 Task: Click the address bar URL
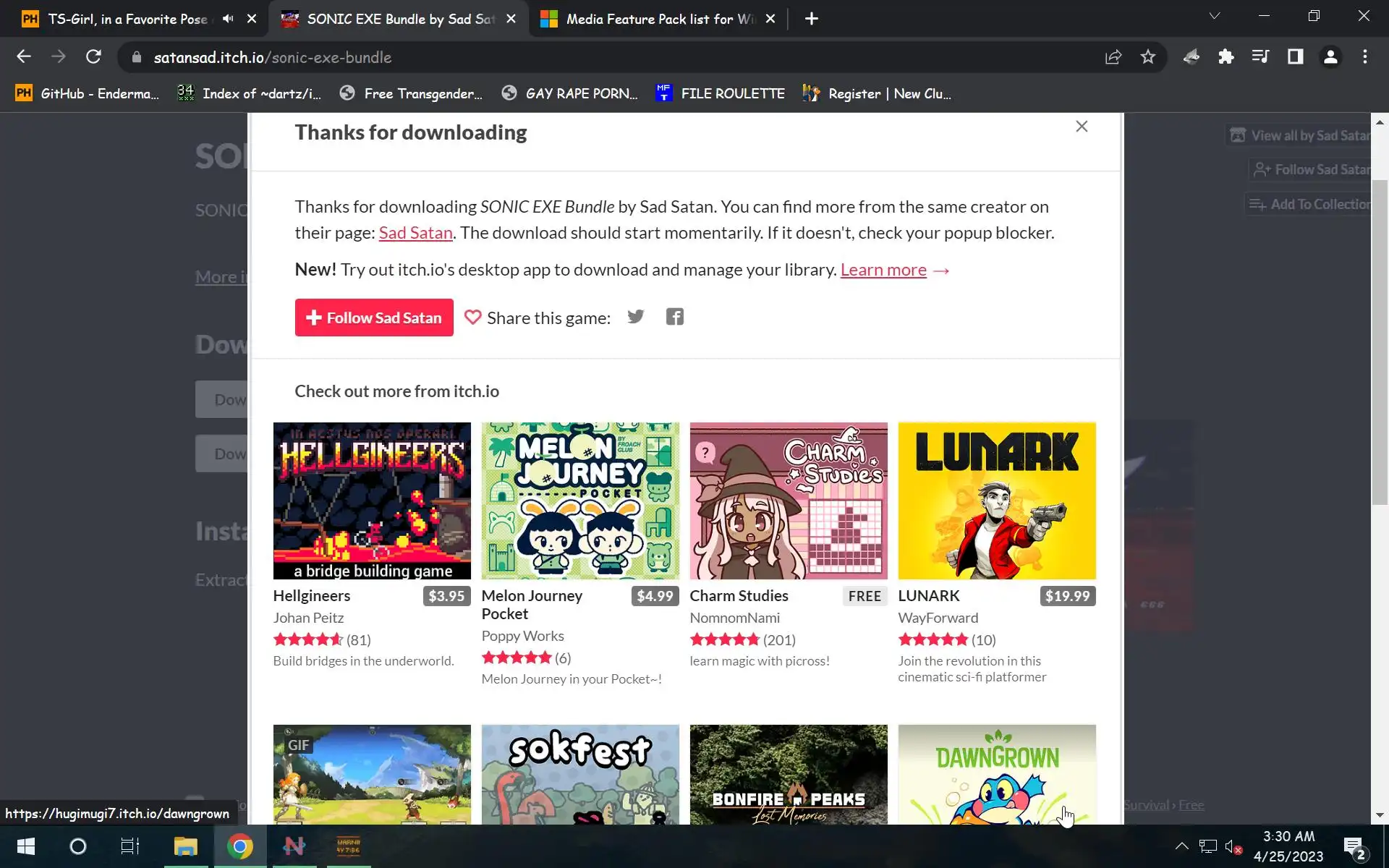pyautogui.click(x=272, y=57)
